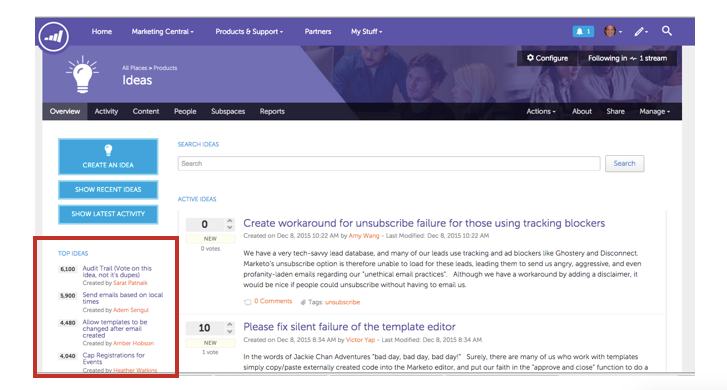
Task: Click Share in the space bar
Action: 615,111
